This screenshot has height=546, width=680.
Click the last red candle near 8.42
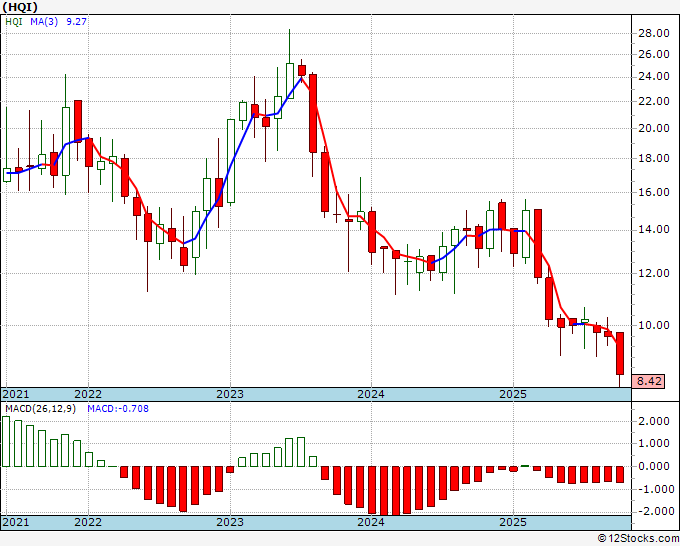620,353
